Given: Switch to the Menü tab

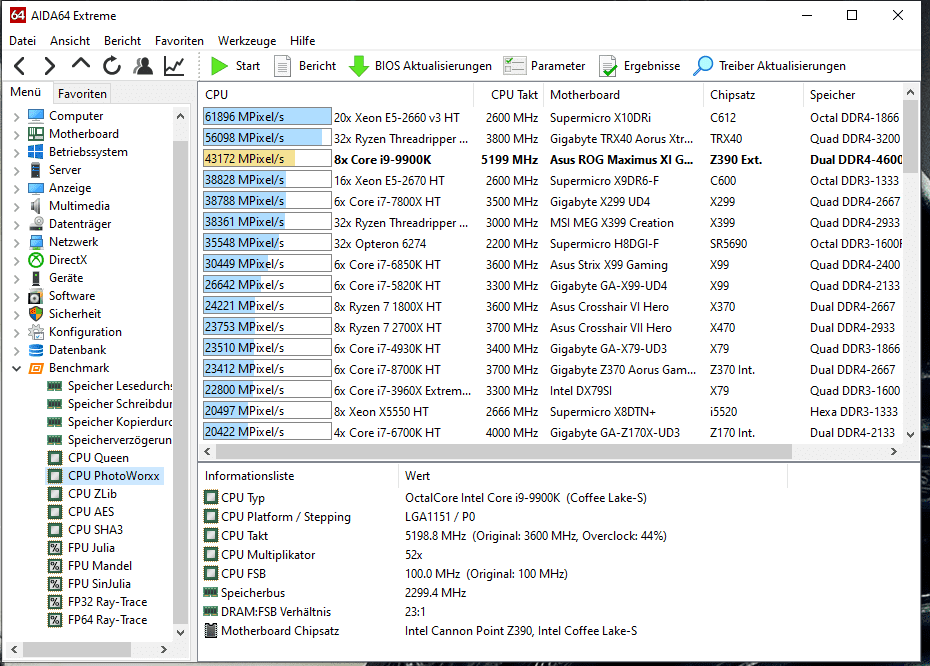Looking at the screenshot, I should coord(26,93).
